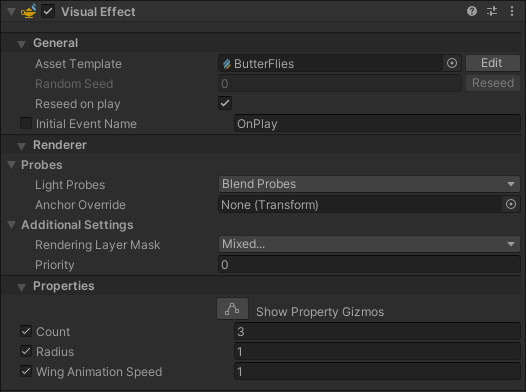Click the Edit button for Asset Template
This screenshot has height=392, width=526.
492,63
